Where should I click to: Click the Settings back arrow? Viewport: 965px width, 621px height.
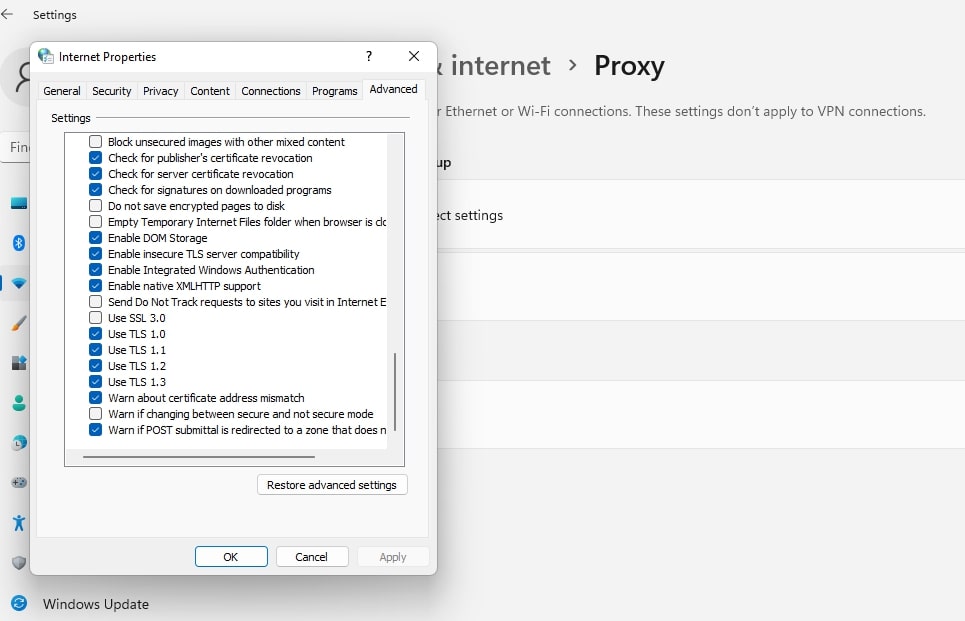8,15
